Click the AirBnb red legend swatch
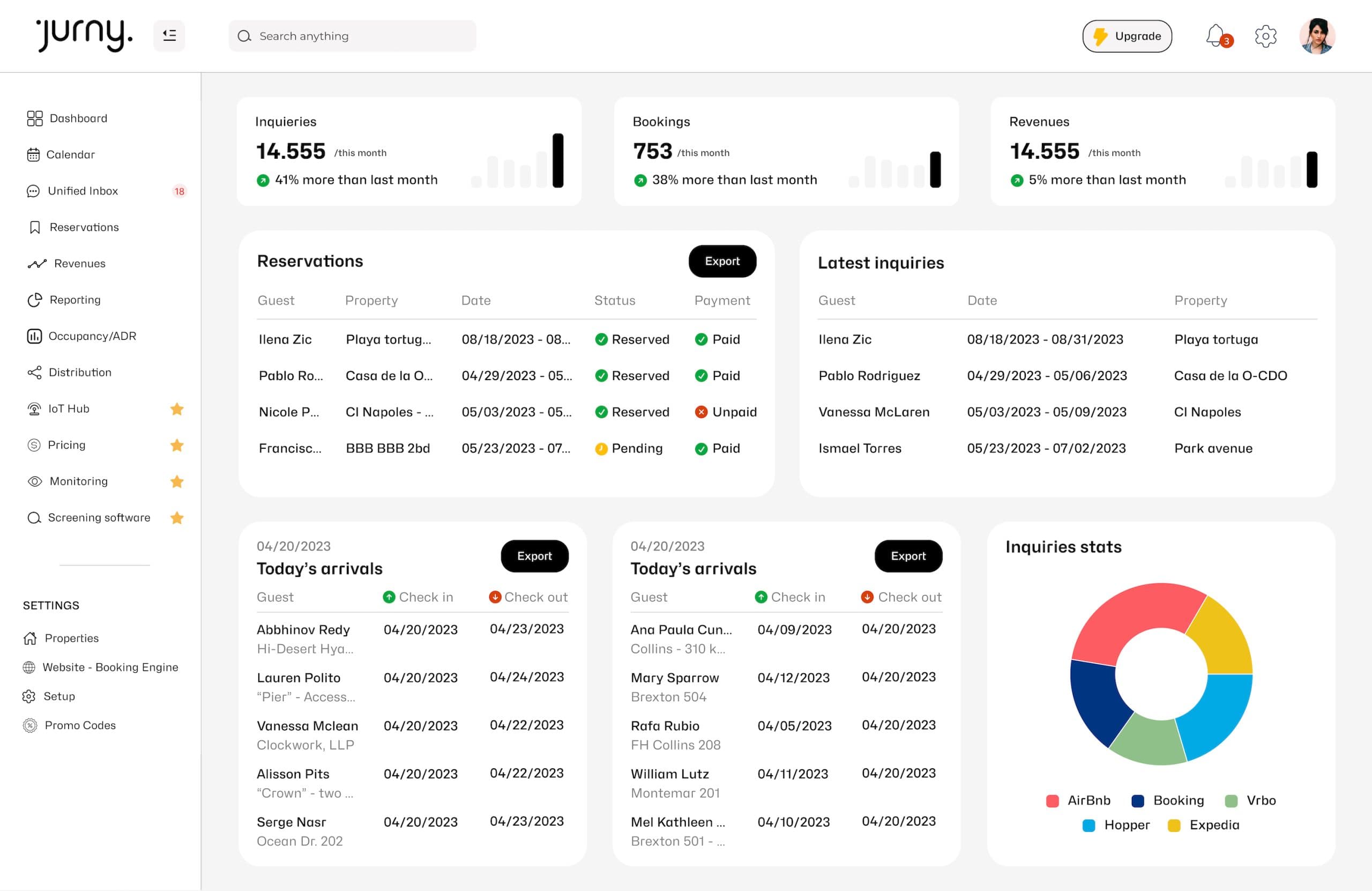Screen dimensions: 1372x891 click(x=1052, y=800)
